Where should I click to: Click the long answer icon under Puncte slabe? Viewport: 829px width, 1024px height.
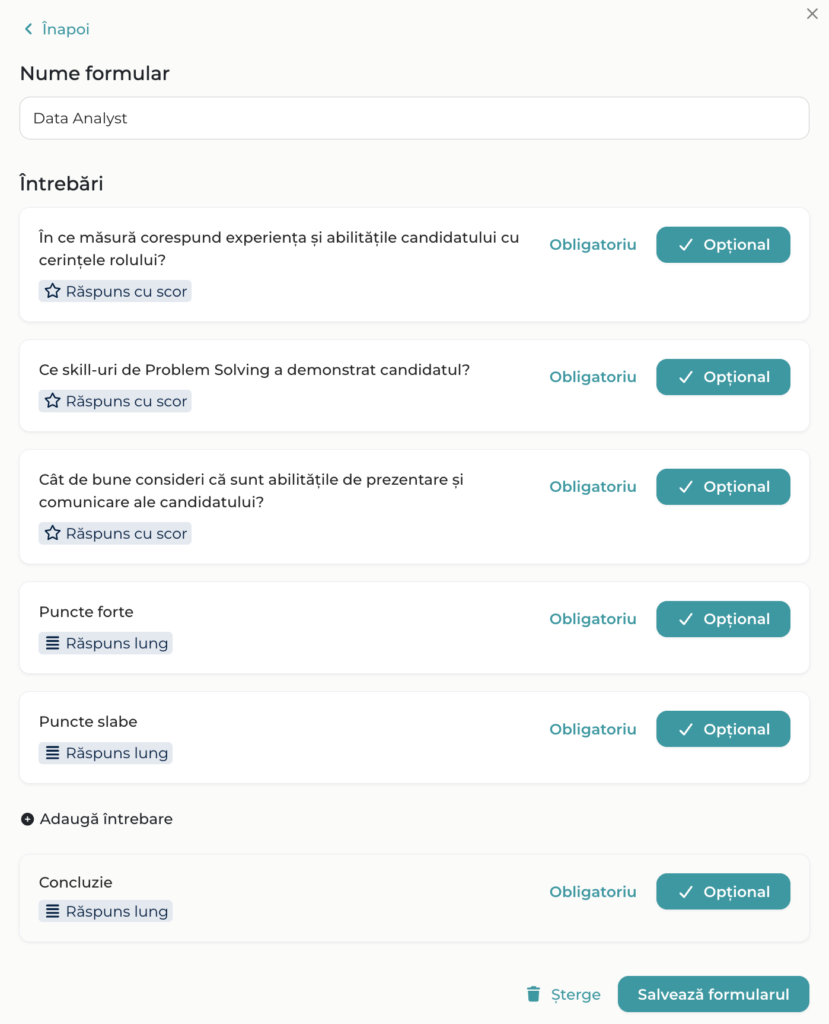point(52,752)
